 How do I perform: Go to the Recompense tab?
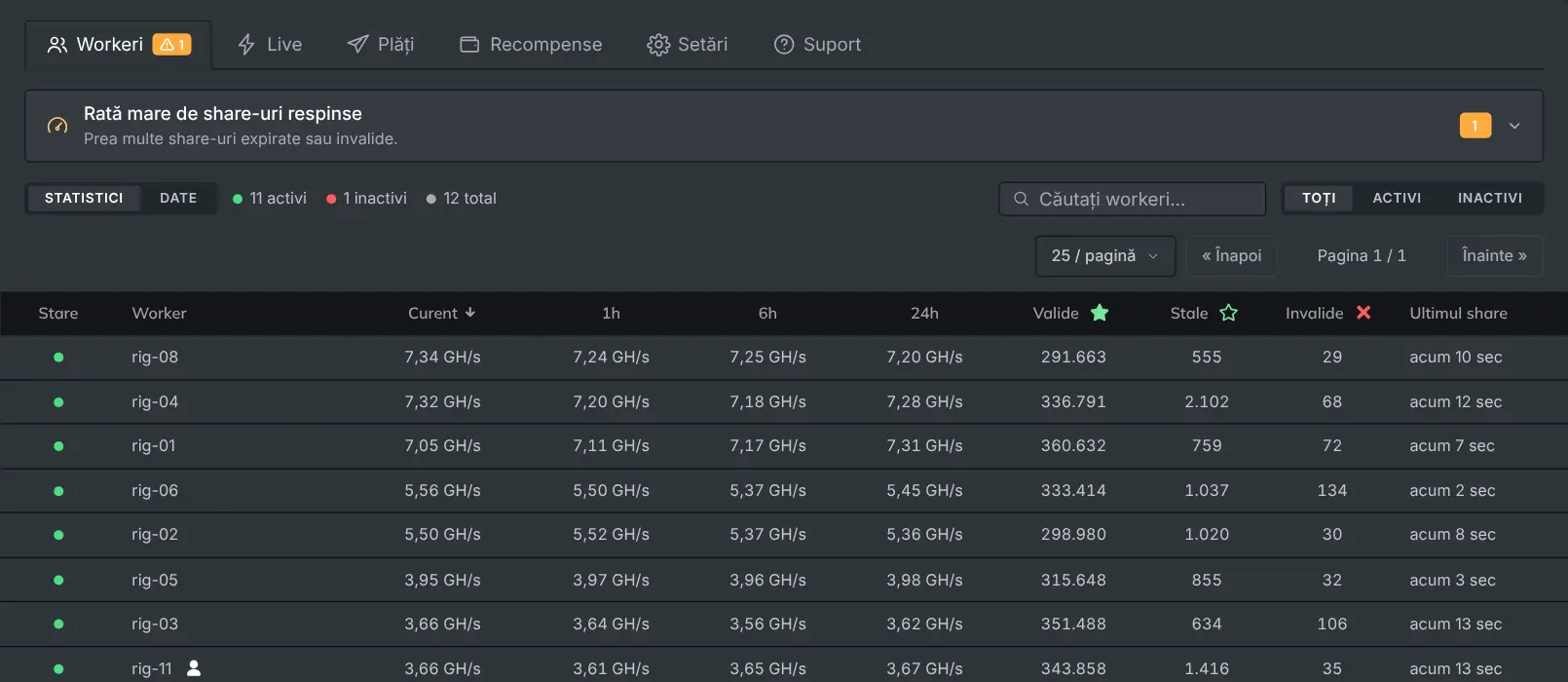(531, 45)
